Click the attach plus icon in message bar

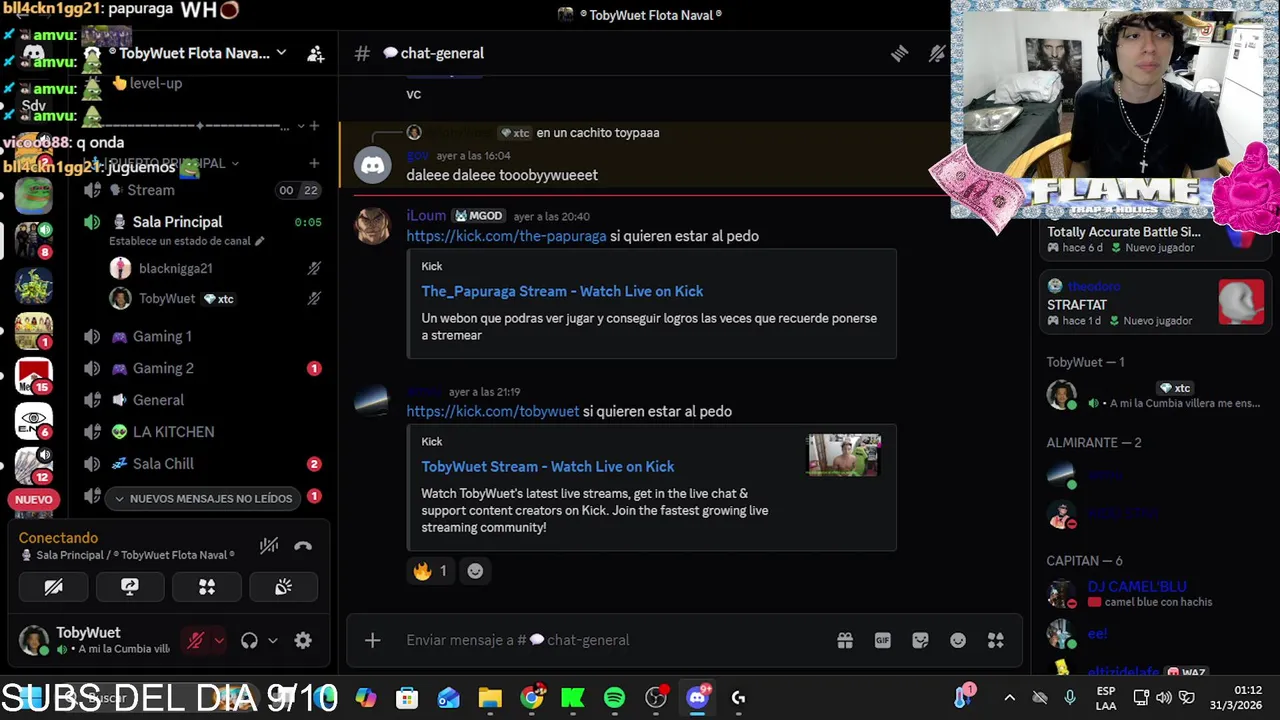[372, 640]
